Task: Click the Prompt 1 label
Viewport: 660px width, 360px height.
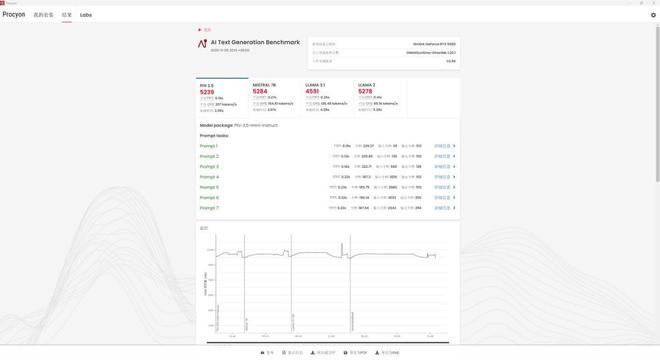Action: pyautogui.click(x=209, y=146)
